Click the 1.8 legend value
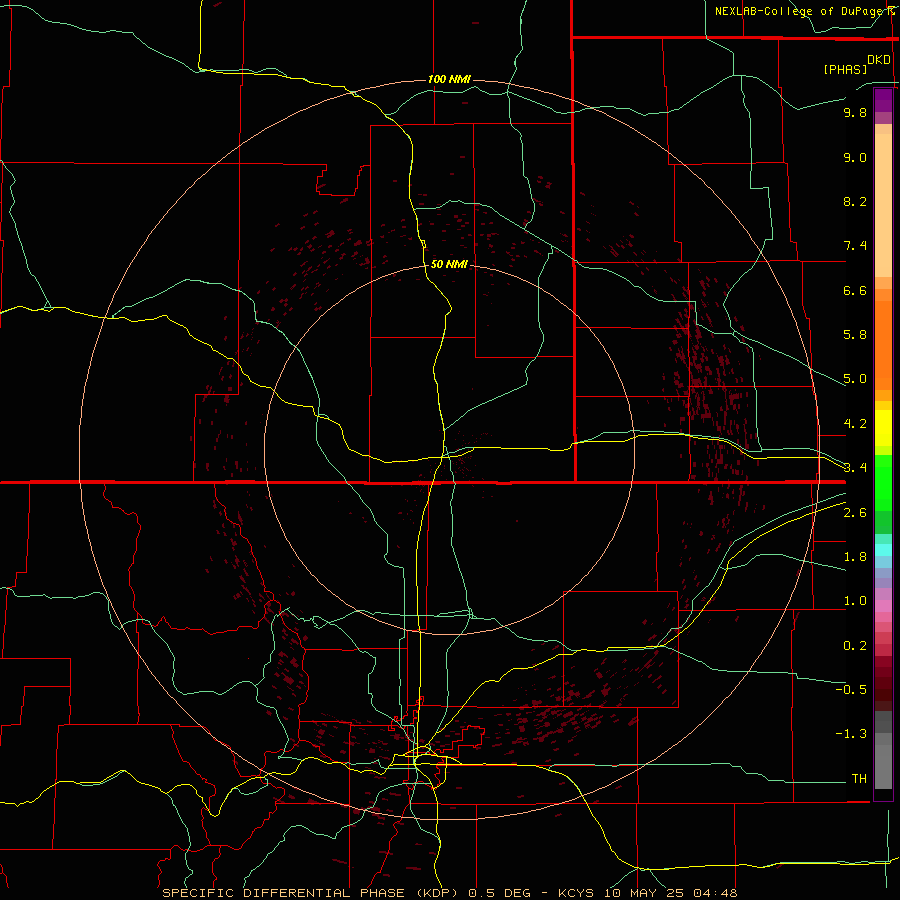900x900 pixels. [x=855, y=557]
